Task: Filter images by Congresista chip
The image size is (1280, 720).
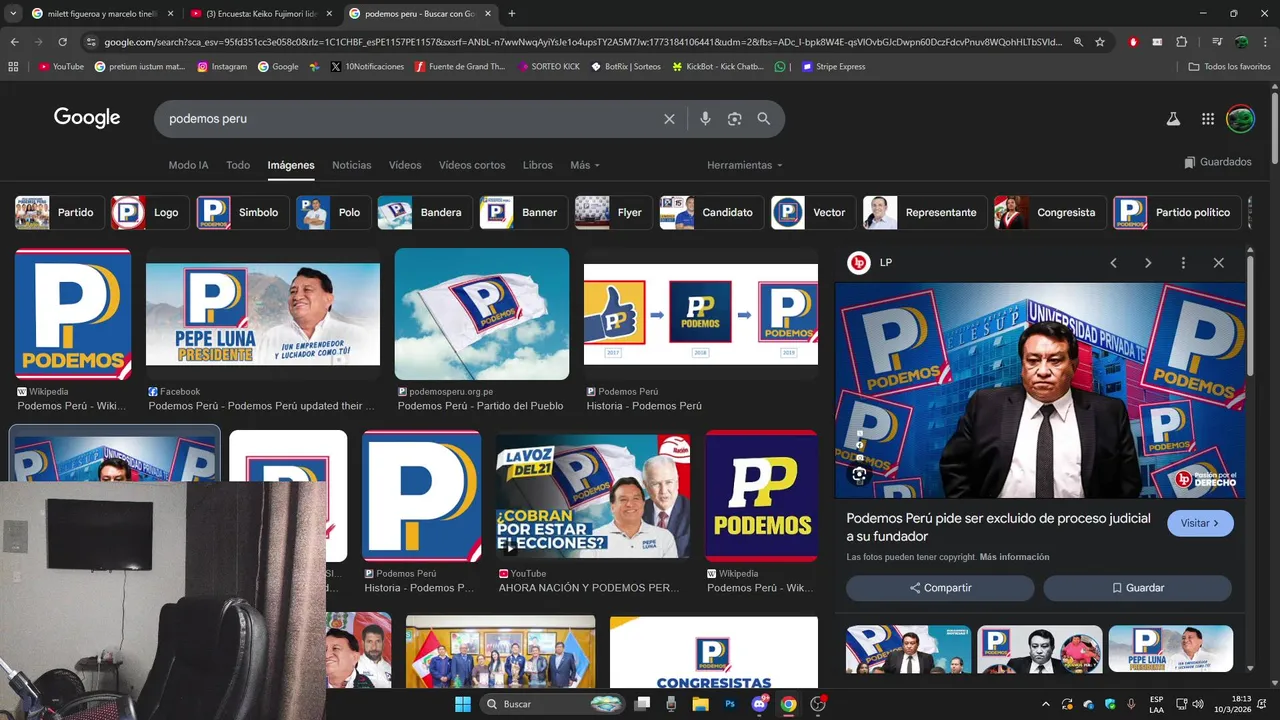Action: (1050, 212)
